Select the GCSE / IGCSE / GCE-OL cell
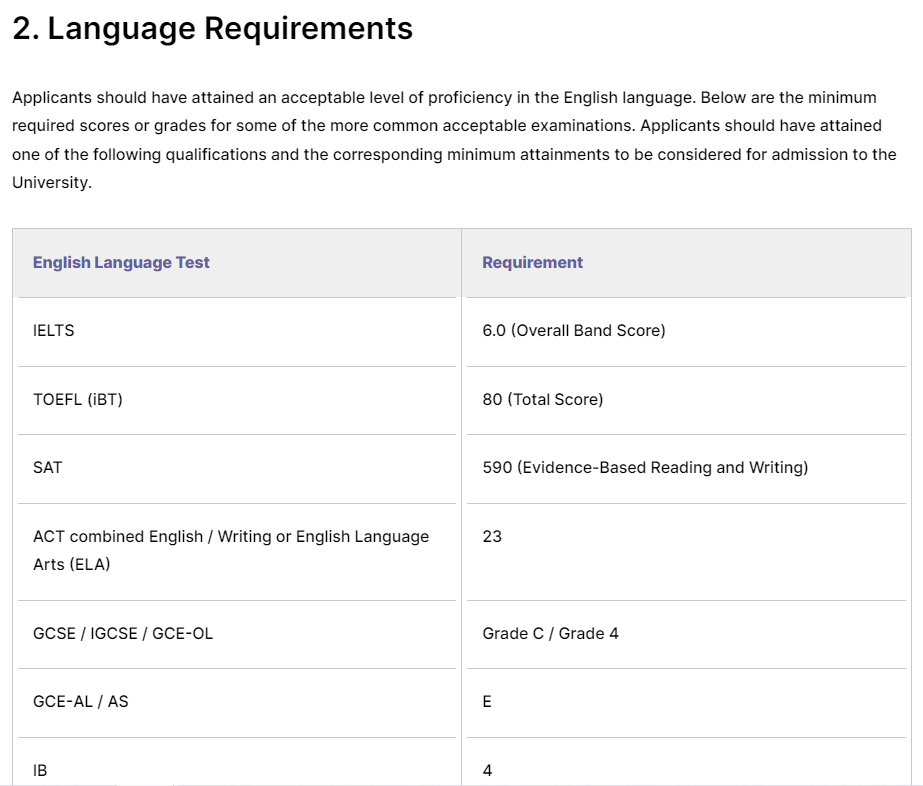The height and width of the screenshot is (786, 923). click(x=123, y=633)
